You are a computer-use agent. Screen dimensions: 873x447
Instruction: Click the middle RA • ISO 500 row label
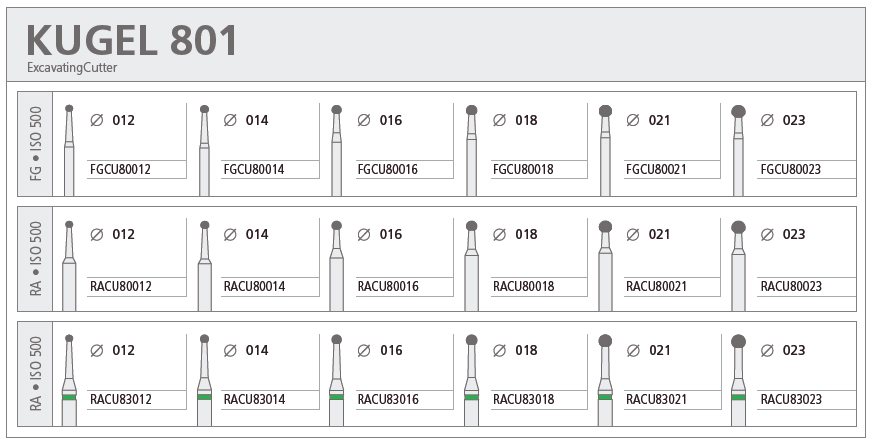click(x=36, y=259)
